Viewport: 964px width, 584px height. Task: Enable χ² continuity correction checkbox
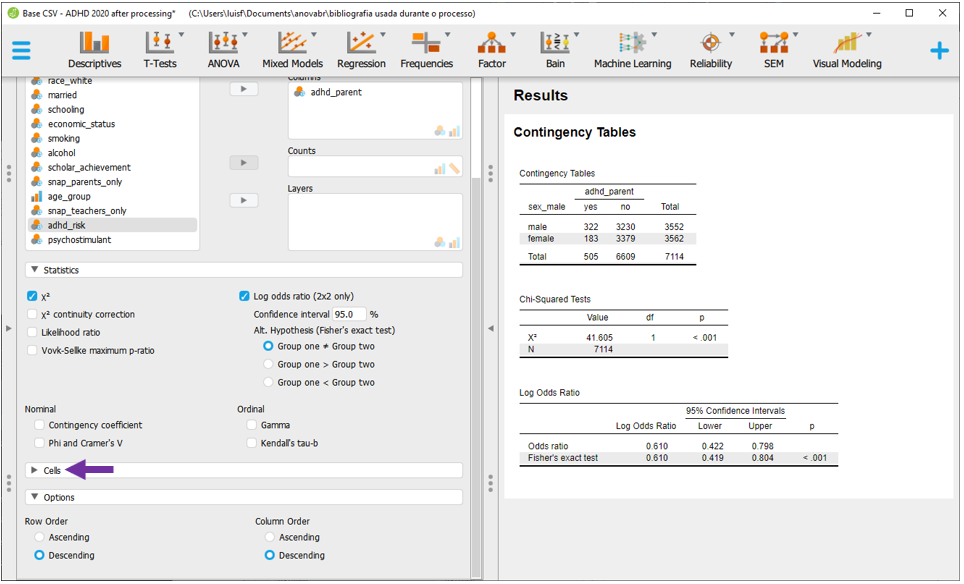pyautogui.click(x=33, y=315)
